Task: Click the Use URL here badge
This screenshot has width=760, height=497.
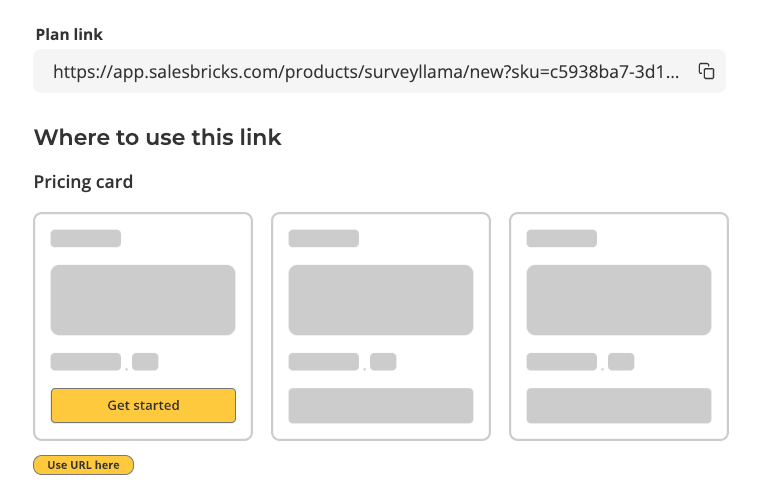Action: point(83,465)
